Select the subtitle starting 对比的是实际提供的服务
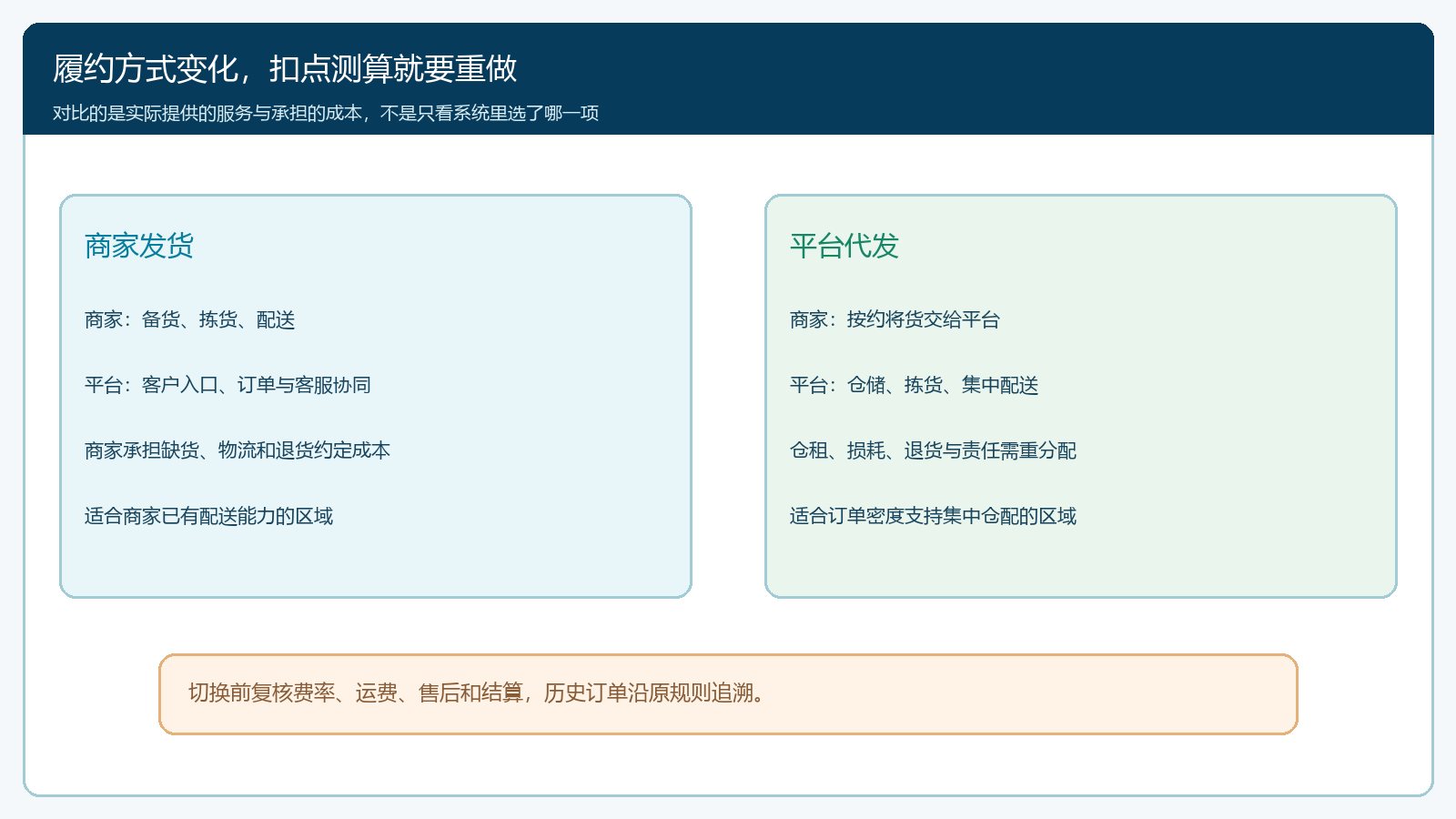 pos(326,113)
